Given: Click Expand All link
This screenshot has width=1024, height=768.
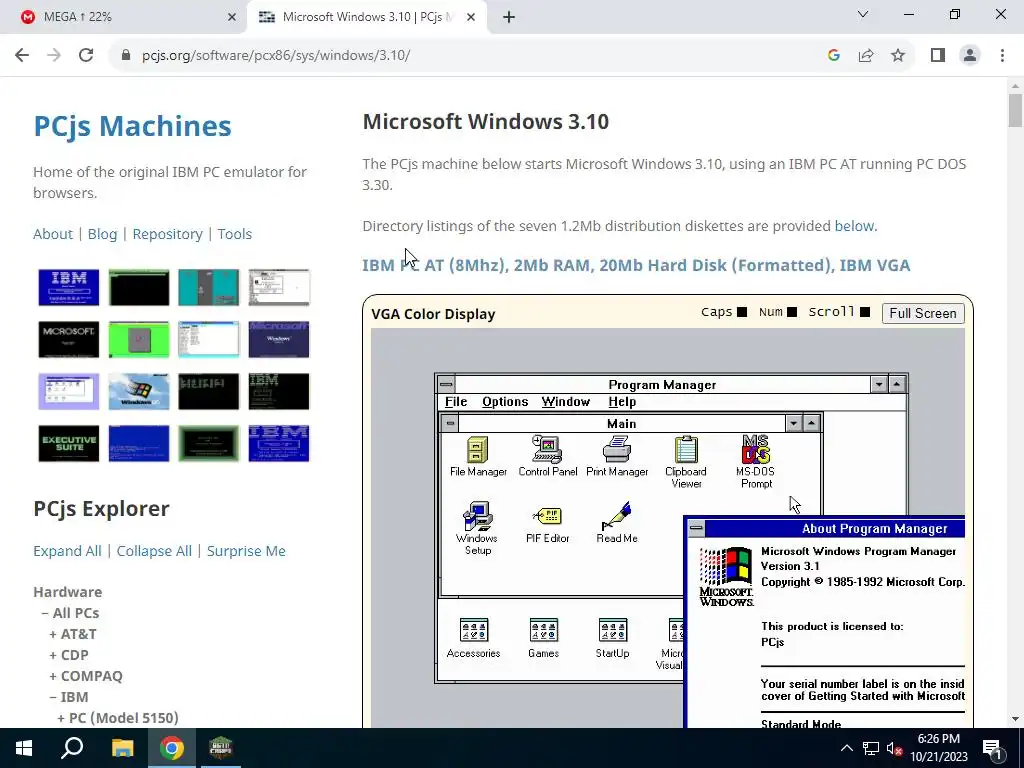Looking at the screenshot, I should 67,551.
